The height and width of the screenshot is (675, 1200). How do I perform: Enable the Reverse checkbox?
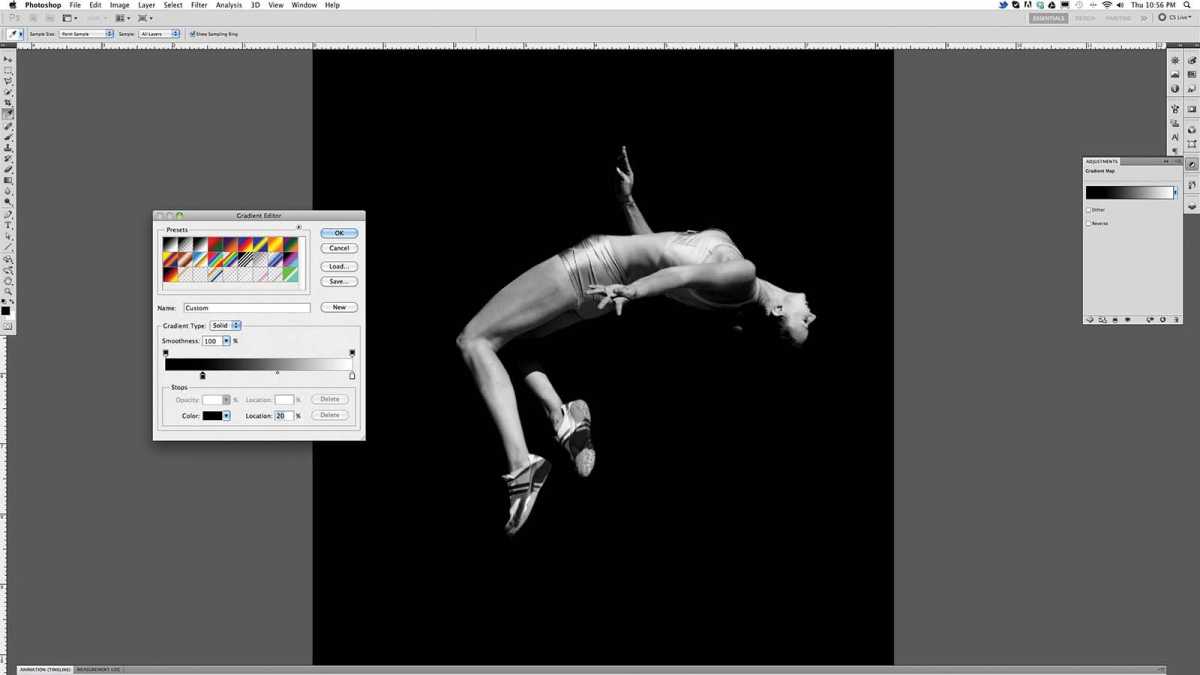pos(1089,223)
